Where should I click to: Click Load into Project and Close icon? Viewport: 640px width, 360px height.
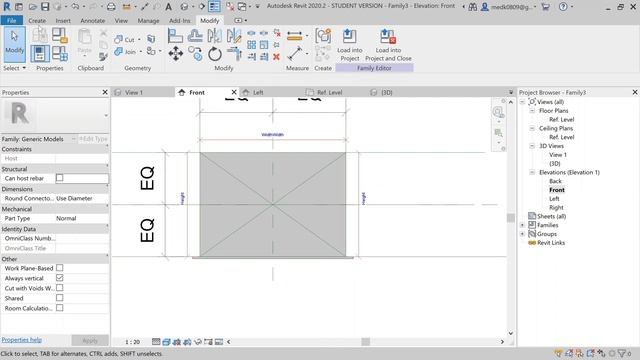point(388,45)
